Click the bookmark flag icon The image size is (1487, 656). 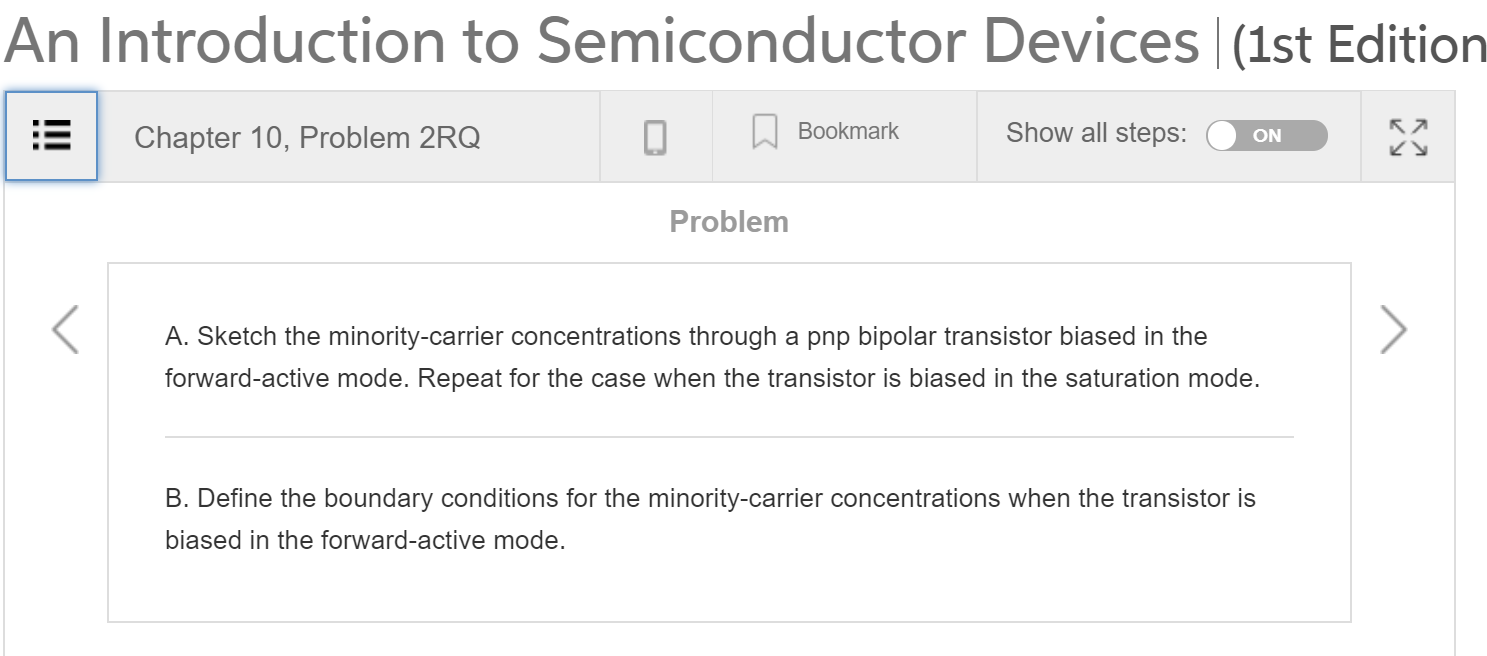[763, 129]
